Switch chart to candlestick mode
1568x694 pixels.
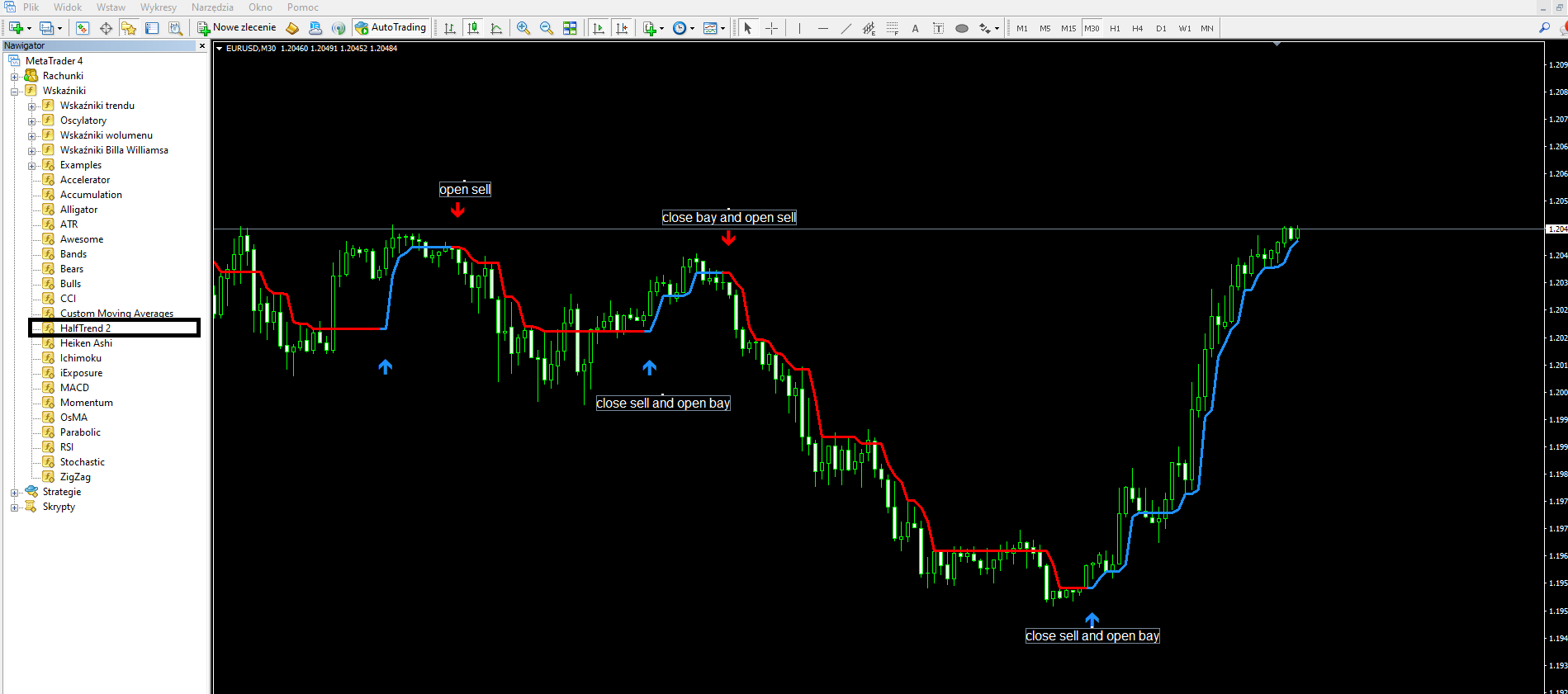pyautogui.click(x=473, y=28)
